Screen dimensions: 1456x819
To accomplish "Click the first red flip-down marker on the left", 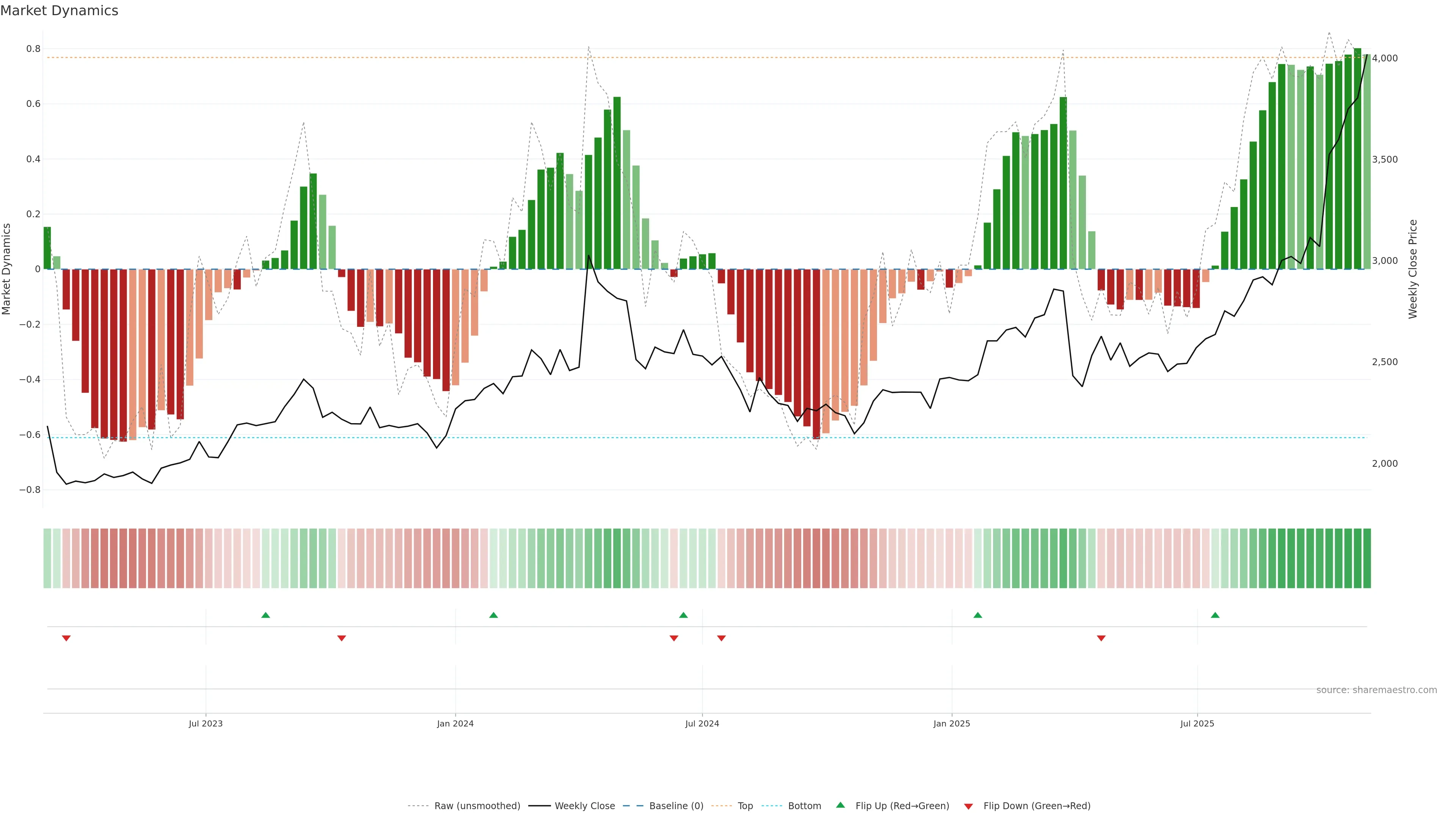I will click(66, 638).
